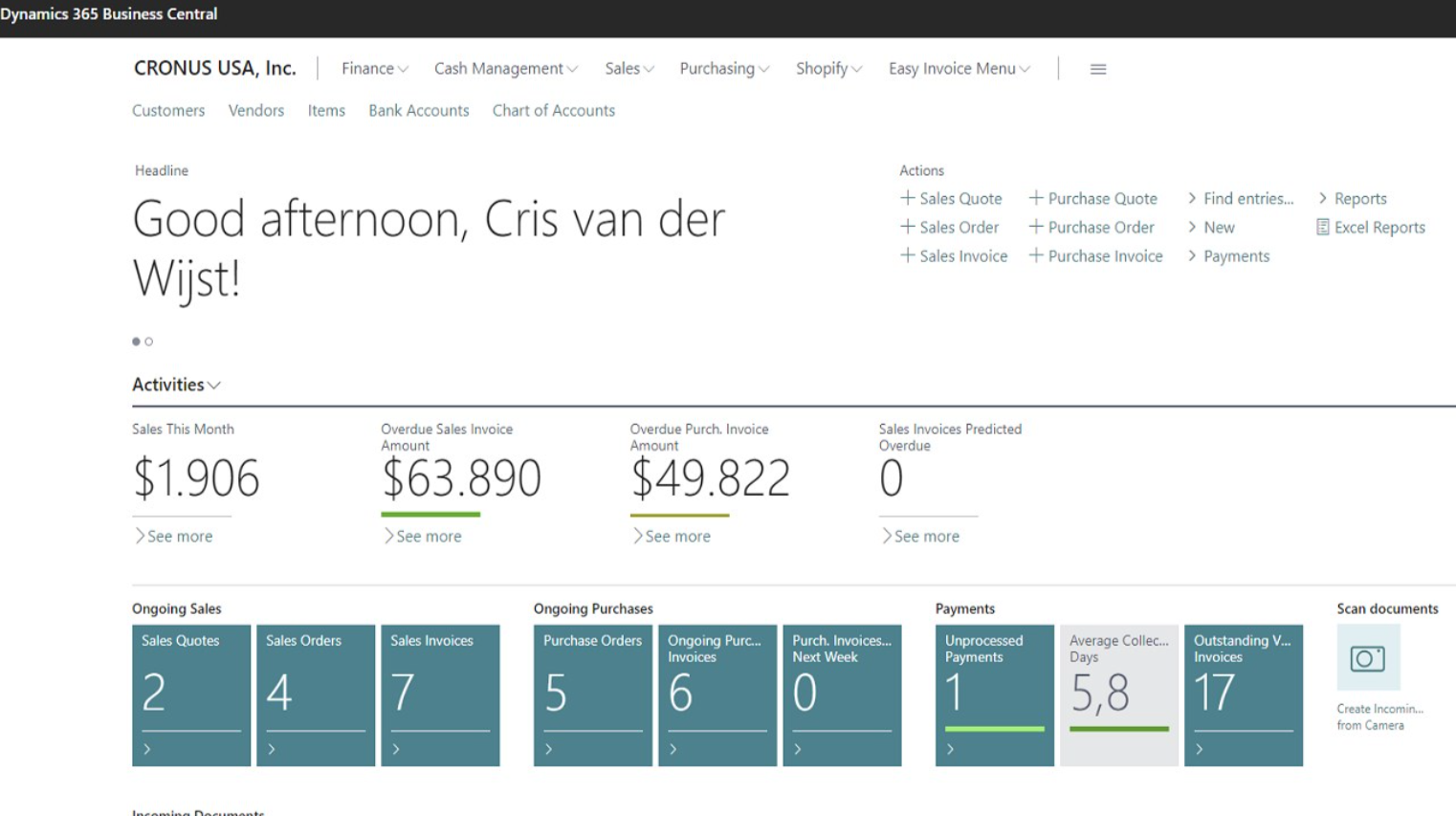Click the plus icon beside Purchase Order

(x=1035, y=227)
